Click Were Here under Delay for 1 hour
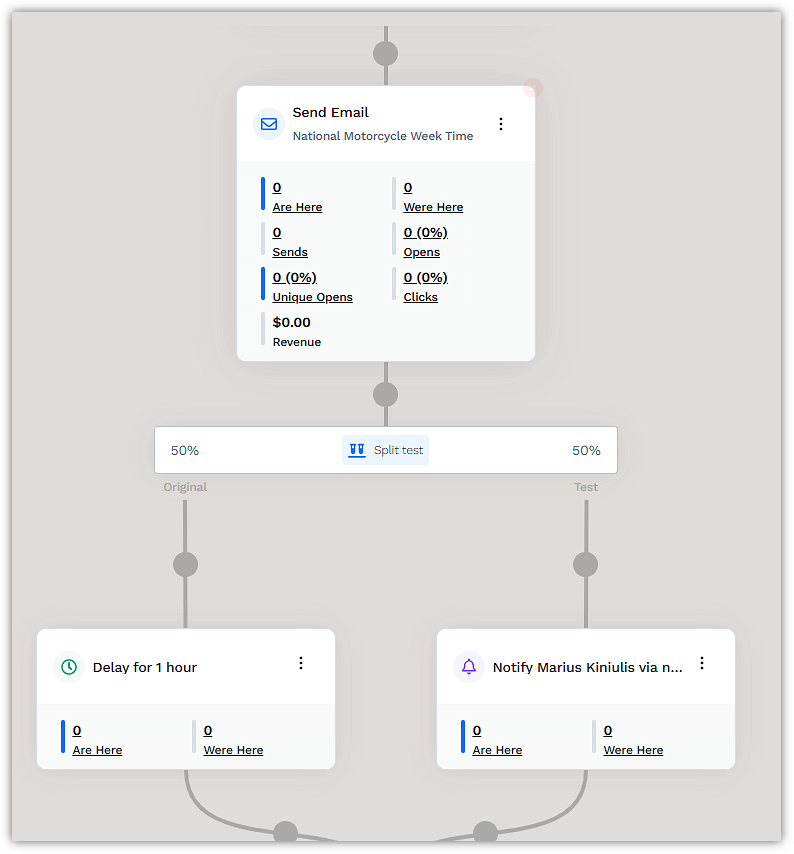 pos(233,750)
